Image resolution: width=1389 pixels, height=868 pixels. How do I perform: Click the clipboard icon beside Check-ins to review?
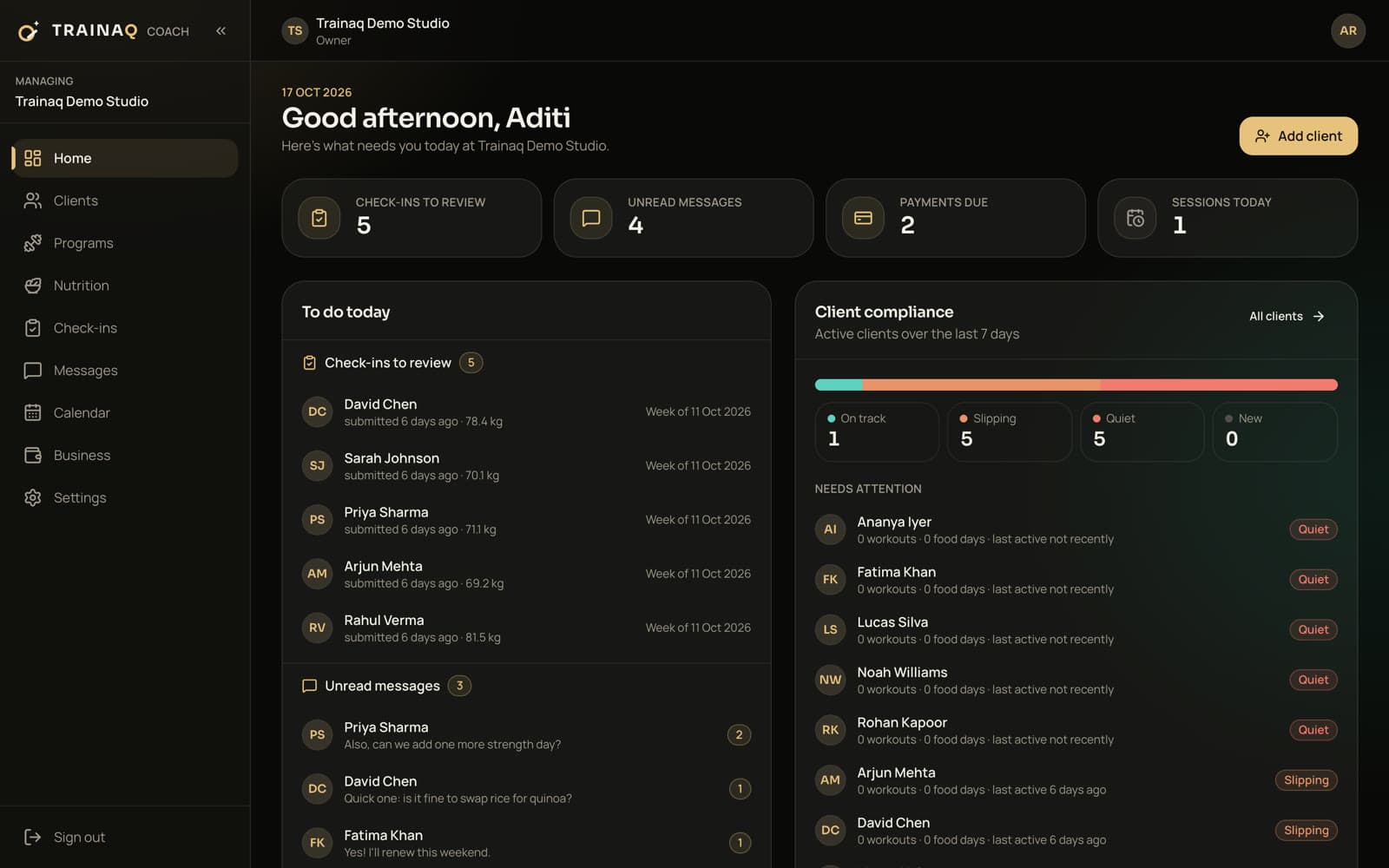coord(309,363)
